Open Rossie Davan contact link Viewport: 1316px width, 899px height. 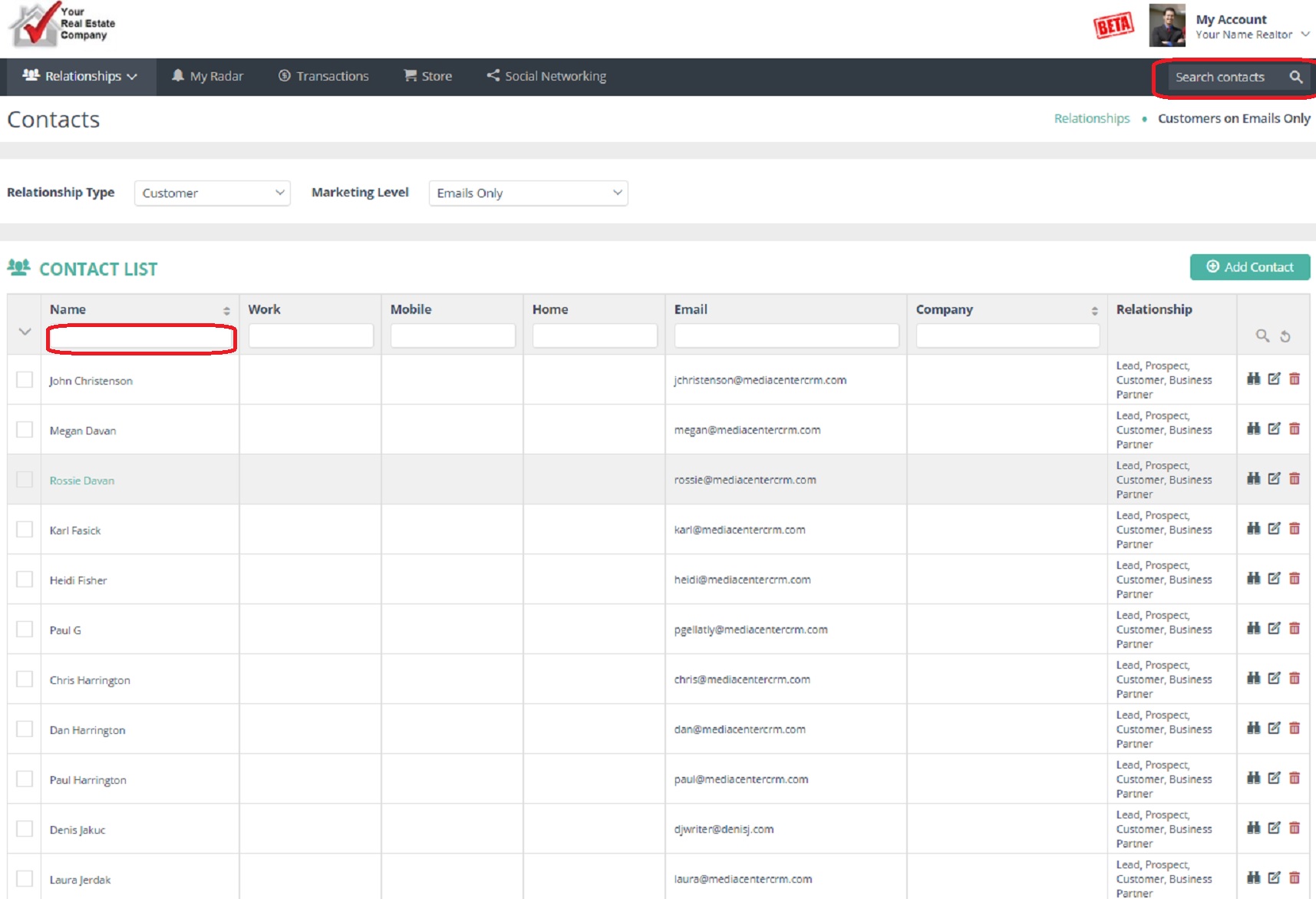coord(82,481)
